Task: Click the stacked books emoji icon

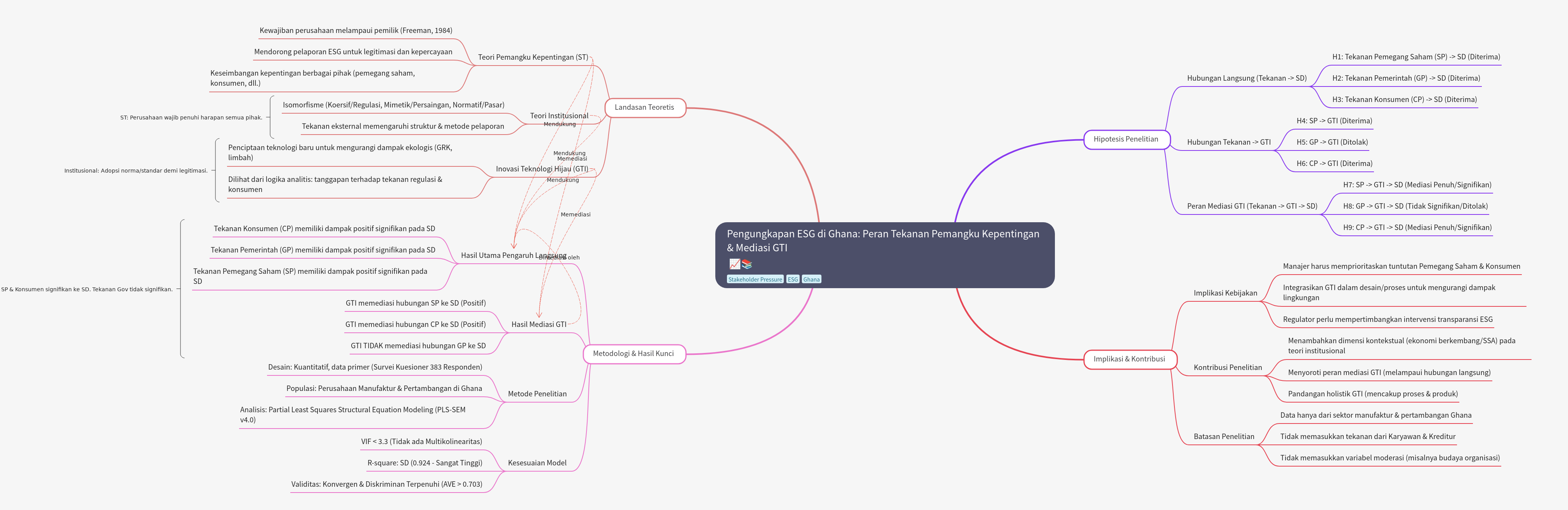Action: [x=747, y=264]
